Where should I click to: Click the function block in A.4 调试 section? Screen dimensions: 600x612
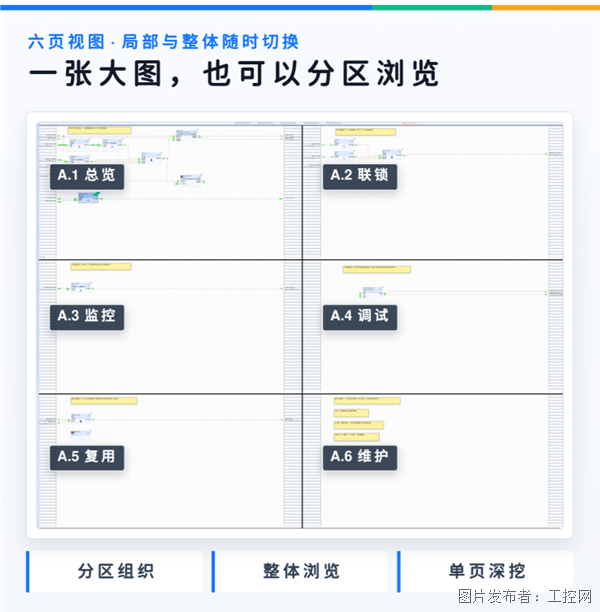click(x=373, y=292)
